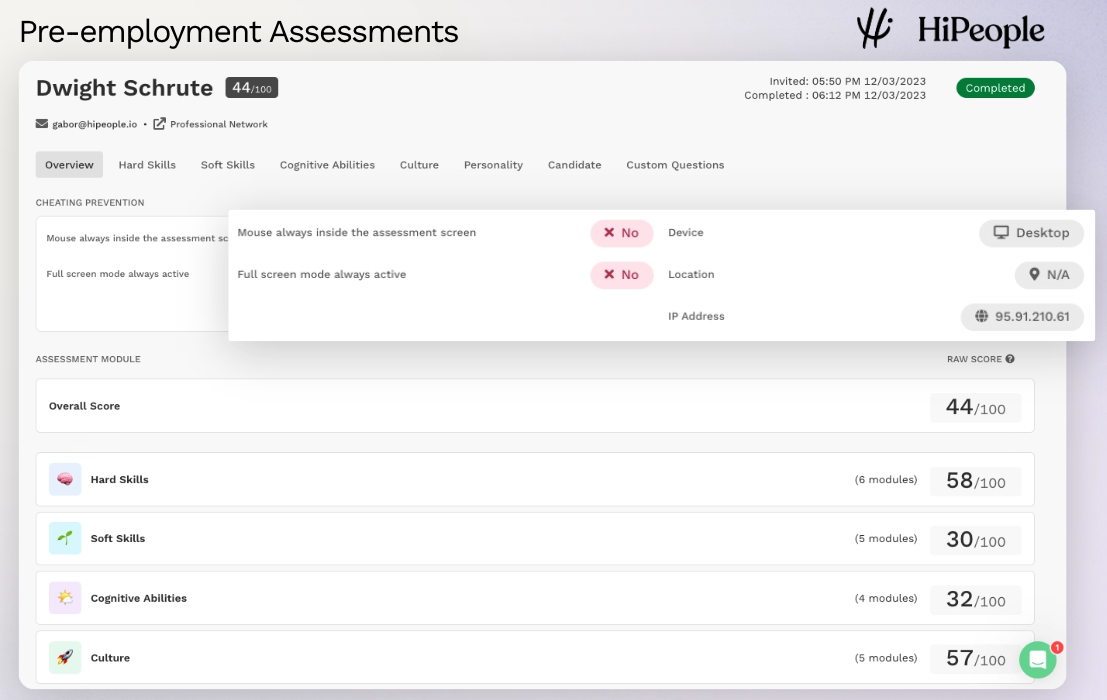Click the Hard Skills brain icon
The height and width of the screenshot is (700, 1107).
pos(65,480)
